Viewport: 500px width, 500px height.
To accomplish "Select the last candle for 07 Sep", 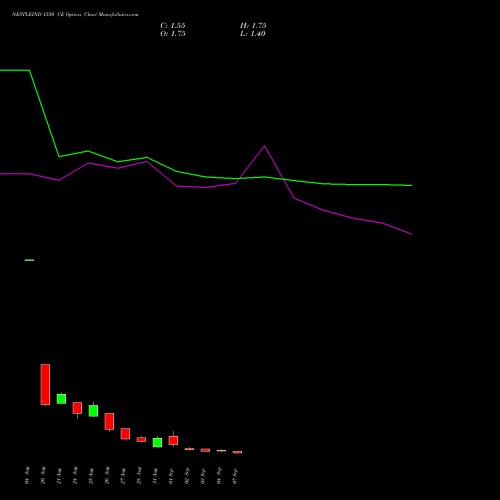I will [237, 452].
